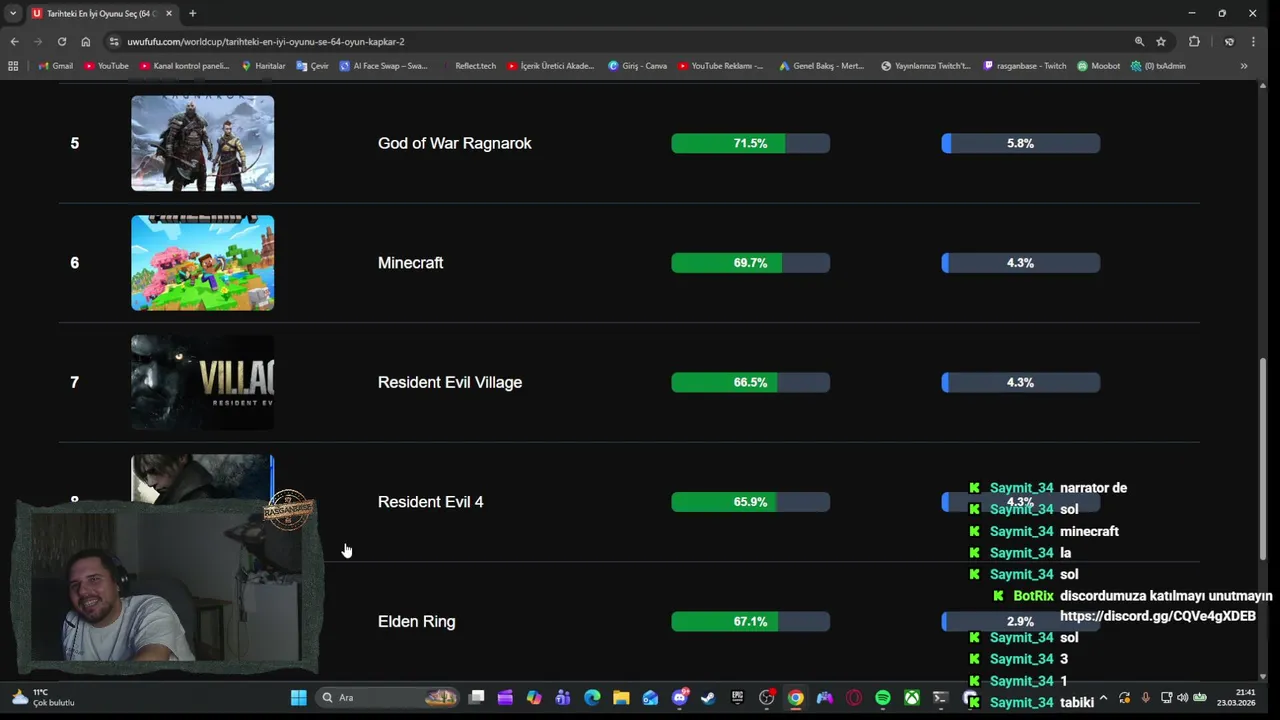Open Microsoft Teams from taskbar
This screenshot has height=720, width=1280.
563,697
